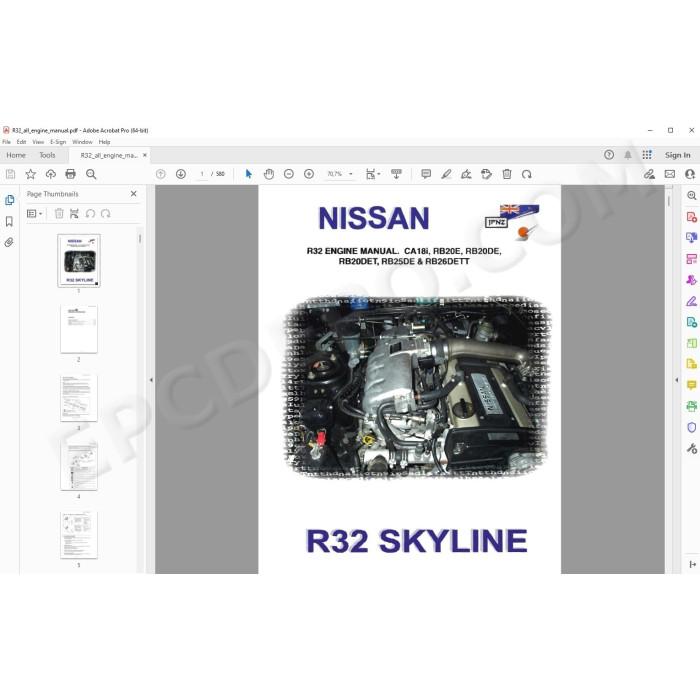This screenshot has height=700, width=700.
Task: Rotate the page with the toolbar rotate icon
Action: coord(527,174)
